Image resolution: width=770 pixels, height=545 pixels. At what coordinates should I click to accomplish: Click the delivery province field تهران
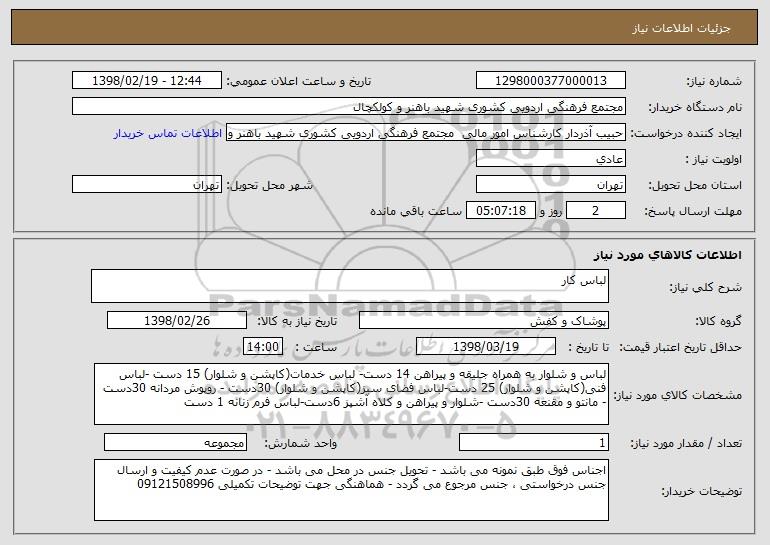point(550,185)
